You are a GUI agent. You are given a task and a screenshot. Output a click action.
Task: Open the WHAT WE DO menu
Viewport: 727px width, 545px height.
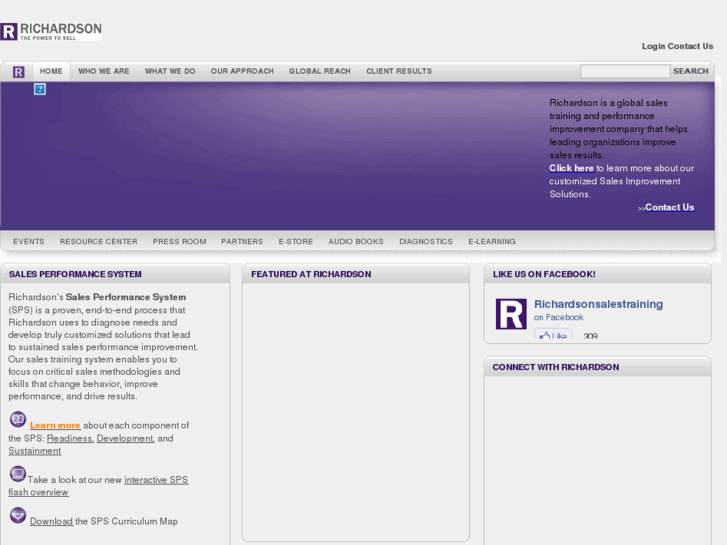pyautogui.click(x=170, y=71)
